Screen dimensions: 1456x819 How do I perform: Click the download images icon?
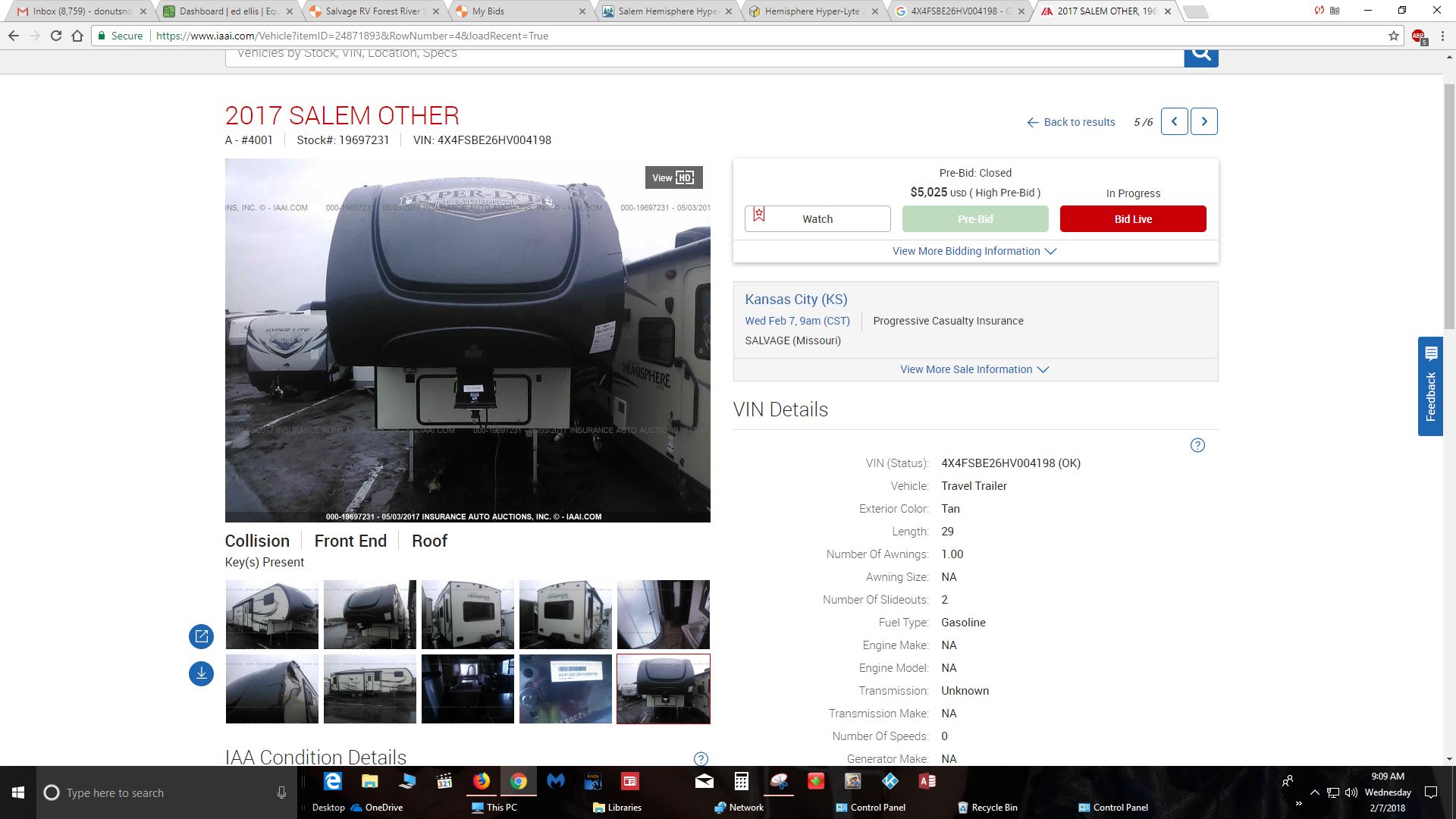pyautogui.click(x=201, y=673)
